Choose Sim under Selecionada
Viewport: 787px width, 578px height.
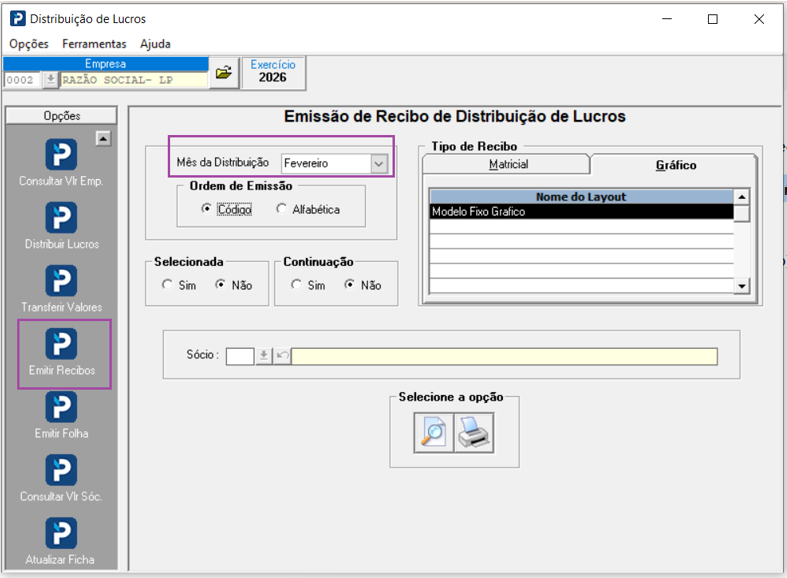click(x=167, y=285)
